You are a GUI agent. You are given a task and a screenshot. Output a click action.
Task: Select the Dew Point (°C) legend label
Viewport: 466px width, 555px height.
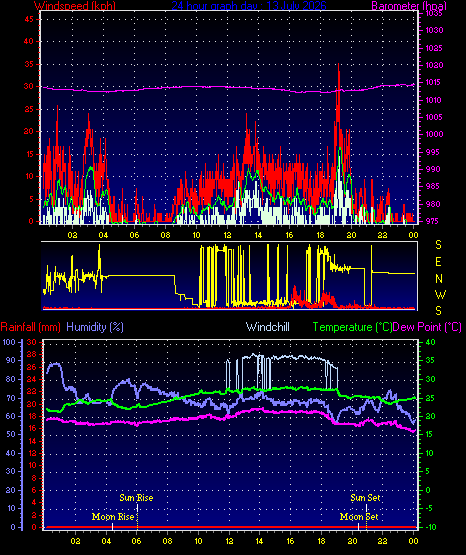pos(427,327)
